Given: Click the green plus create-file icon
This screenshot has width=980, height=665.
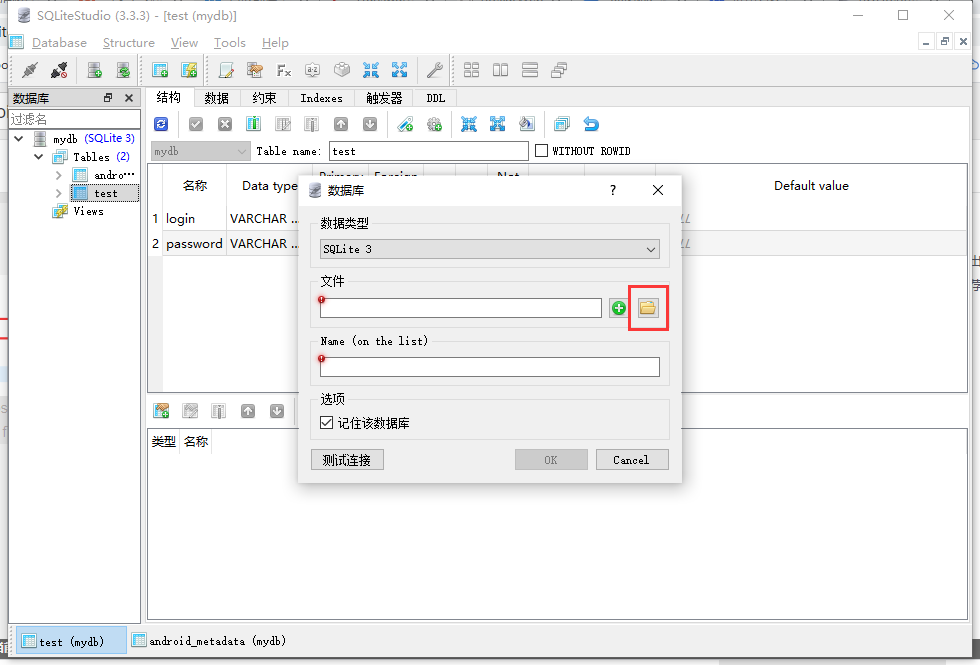Looking at the screenshot, I should [x=619, y=308].
